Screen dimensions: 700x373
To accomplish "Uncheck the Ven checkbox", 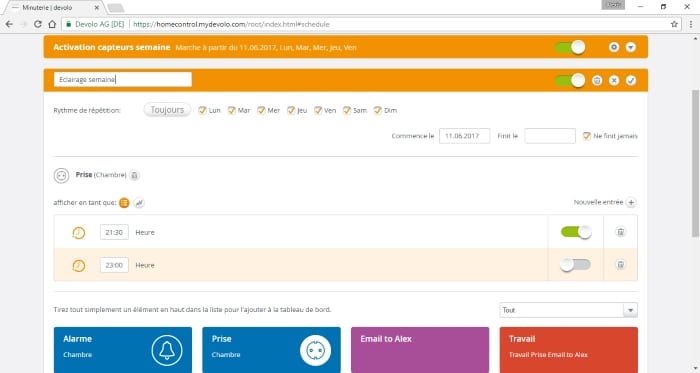I will (x=318, y=110).
